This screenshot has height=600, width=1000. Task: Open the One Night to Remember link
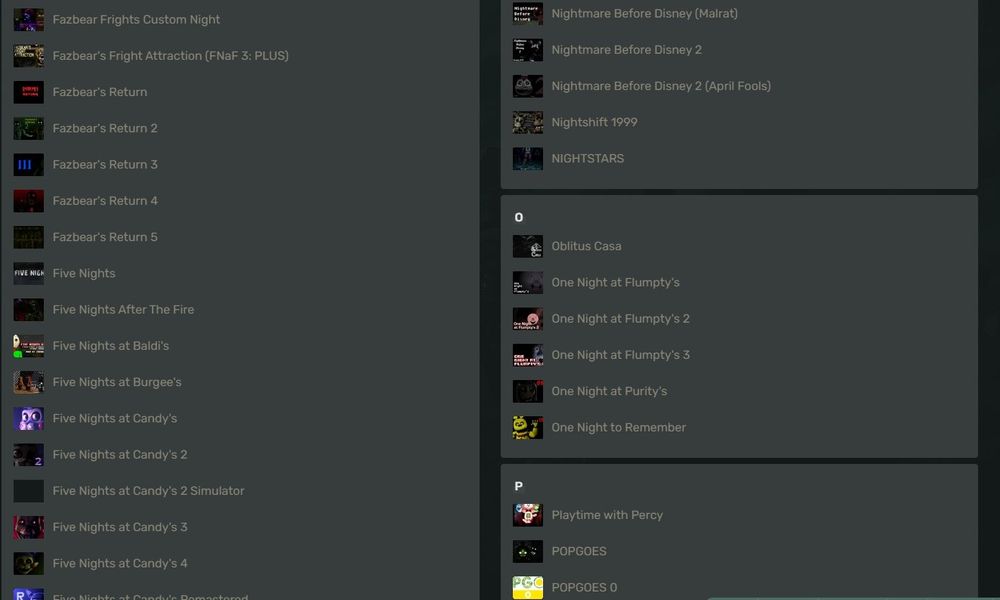(x=619, y=428)
